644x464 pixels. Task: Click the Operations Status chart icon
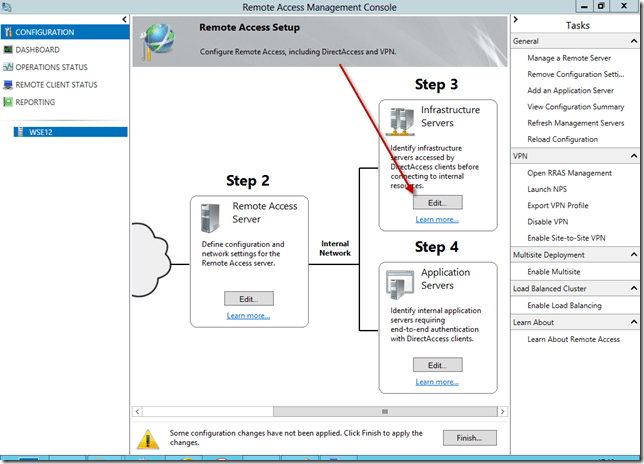coord(8,67)
